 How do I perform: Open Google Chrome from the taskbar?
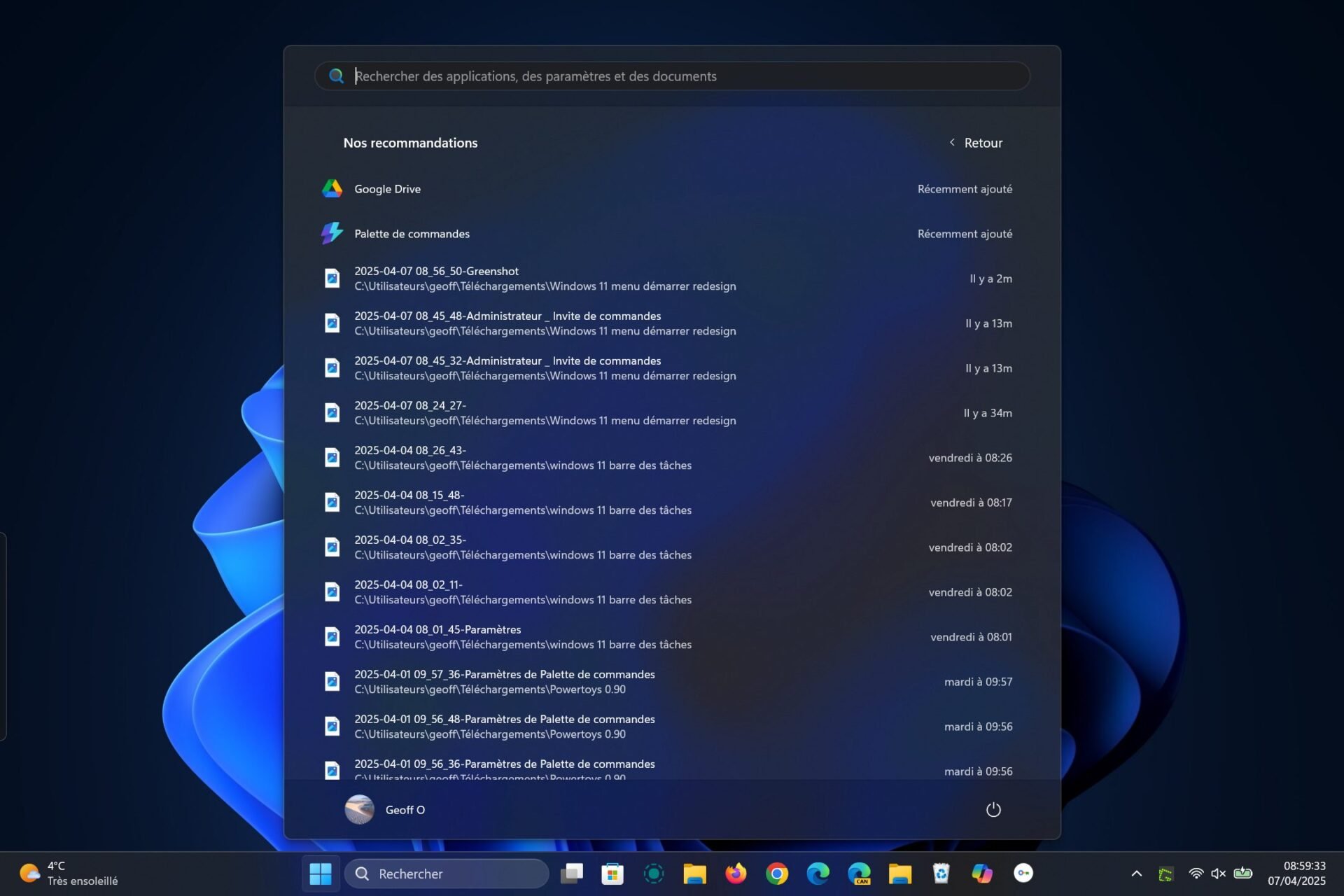[776, 874]
